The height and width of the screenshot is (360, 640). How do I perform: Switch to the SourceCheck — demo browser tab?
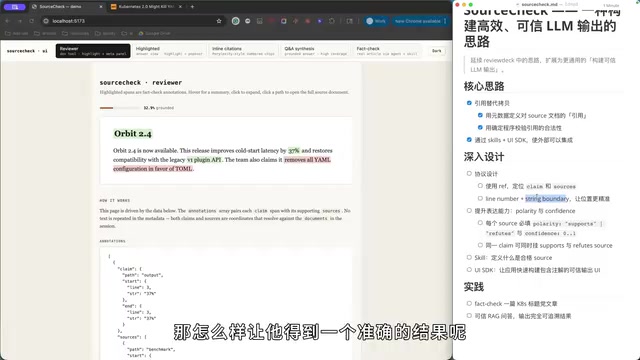(x=67, y=7)
